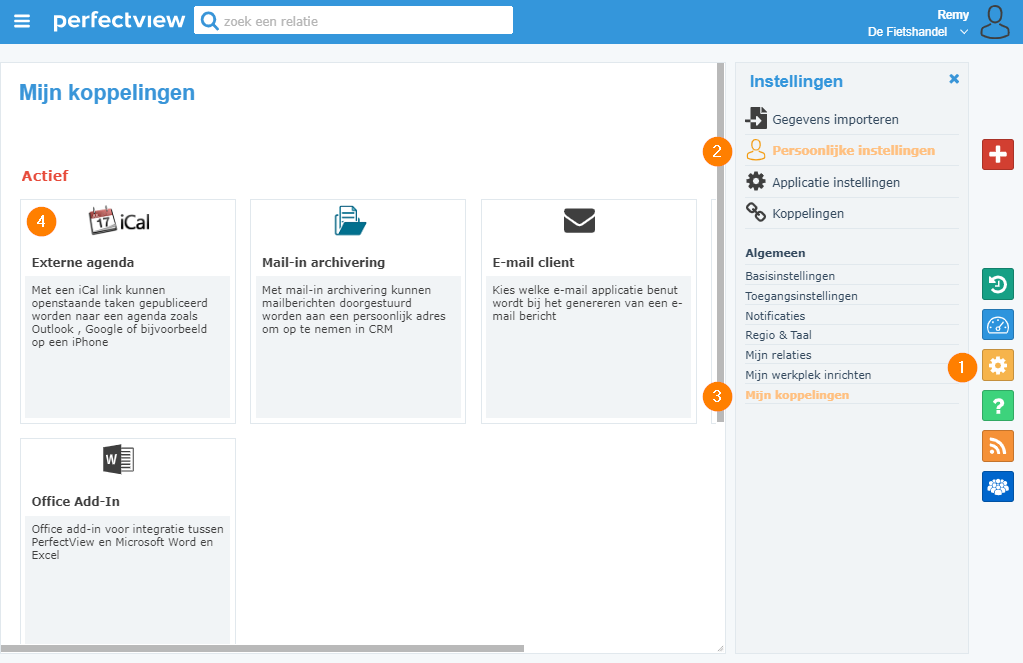1023x663 pixels.
Task: Open the E-mail client card
Action: point(588,311)
